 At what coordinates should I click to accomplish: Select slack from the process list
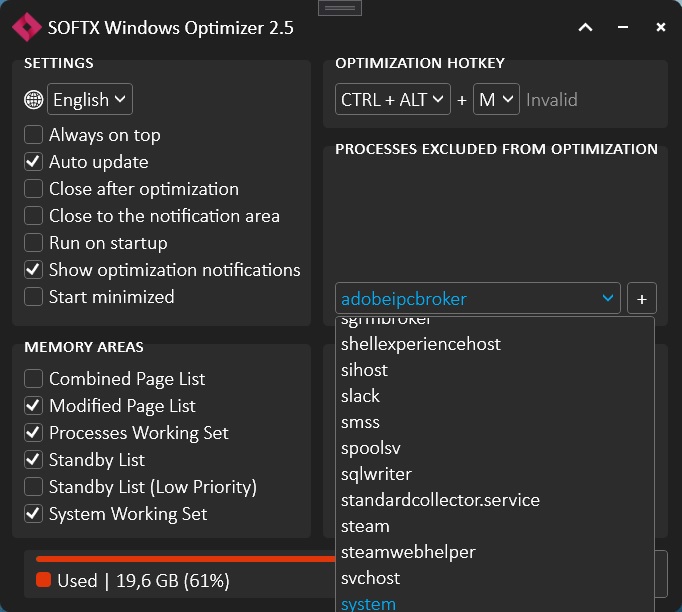(x=361, y=396)
